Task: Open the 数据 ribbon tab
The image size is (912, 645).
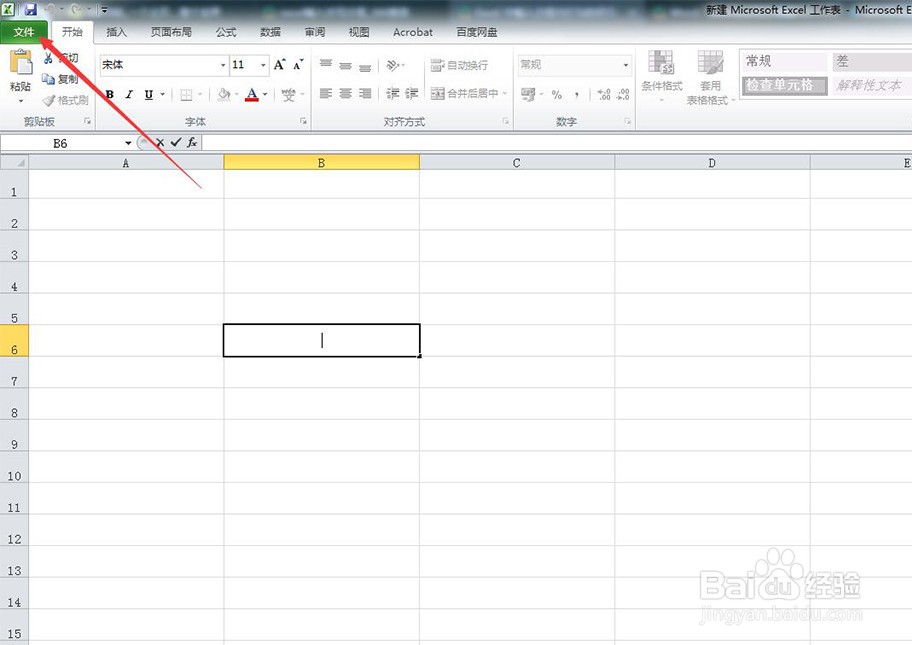Action: pos(270,33)
